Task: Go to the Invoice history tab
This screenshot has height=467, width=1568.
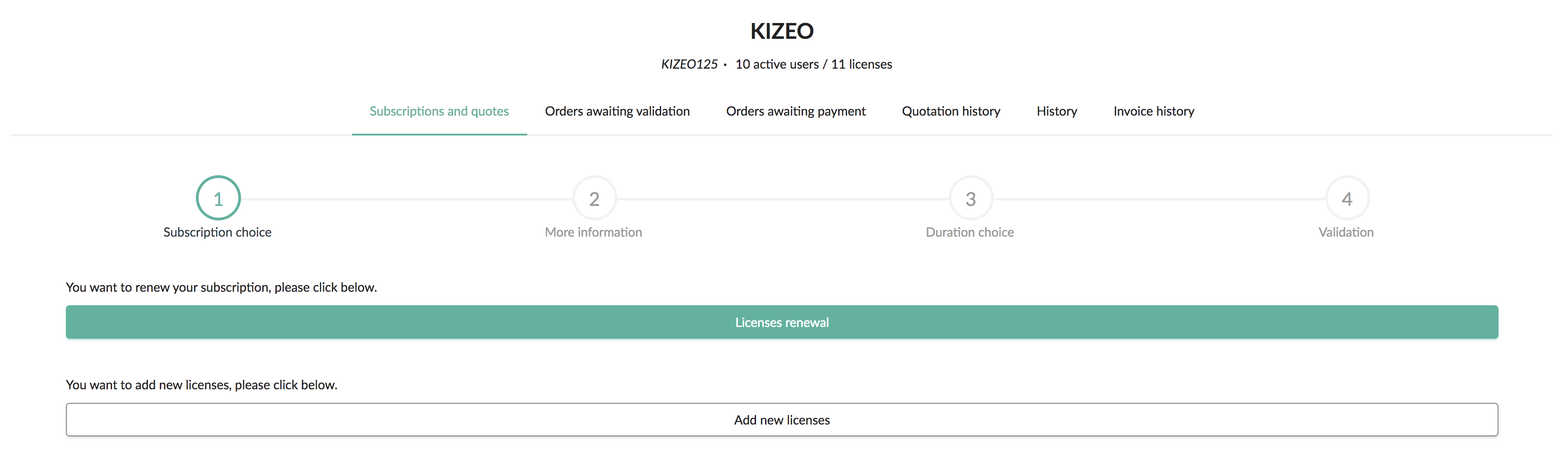Action: pos(1154,112)
